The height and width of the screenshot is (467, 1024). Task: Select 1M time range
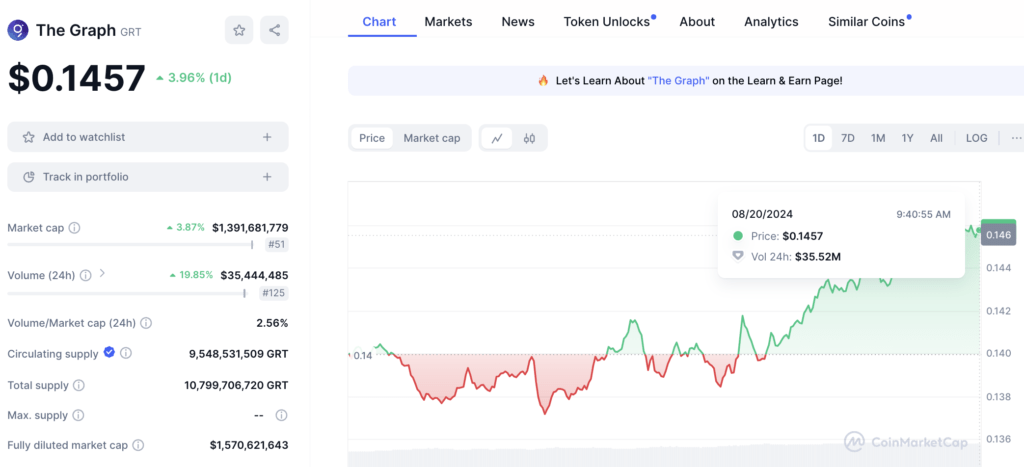pos(878,138)
